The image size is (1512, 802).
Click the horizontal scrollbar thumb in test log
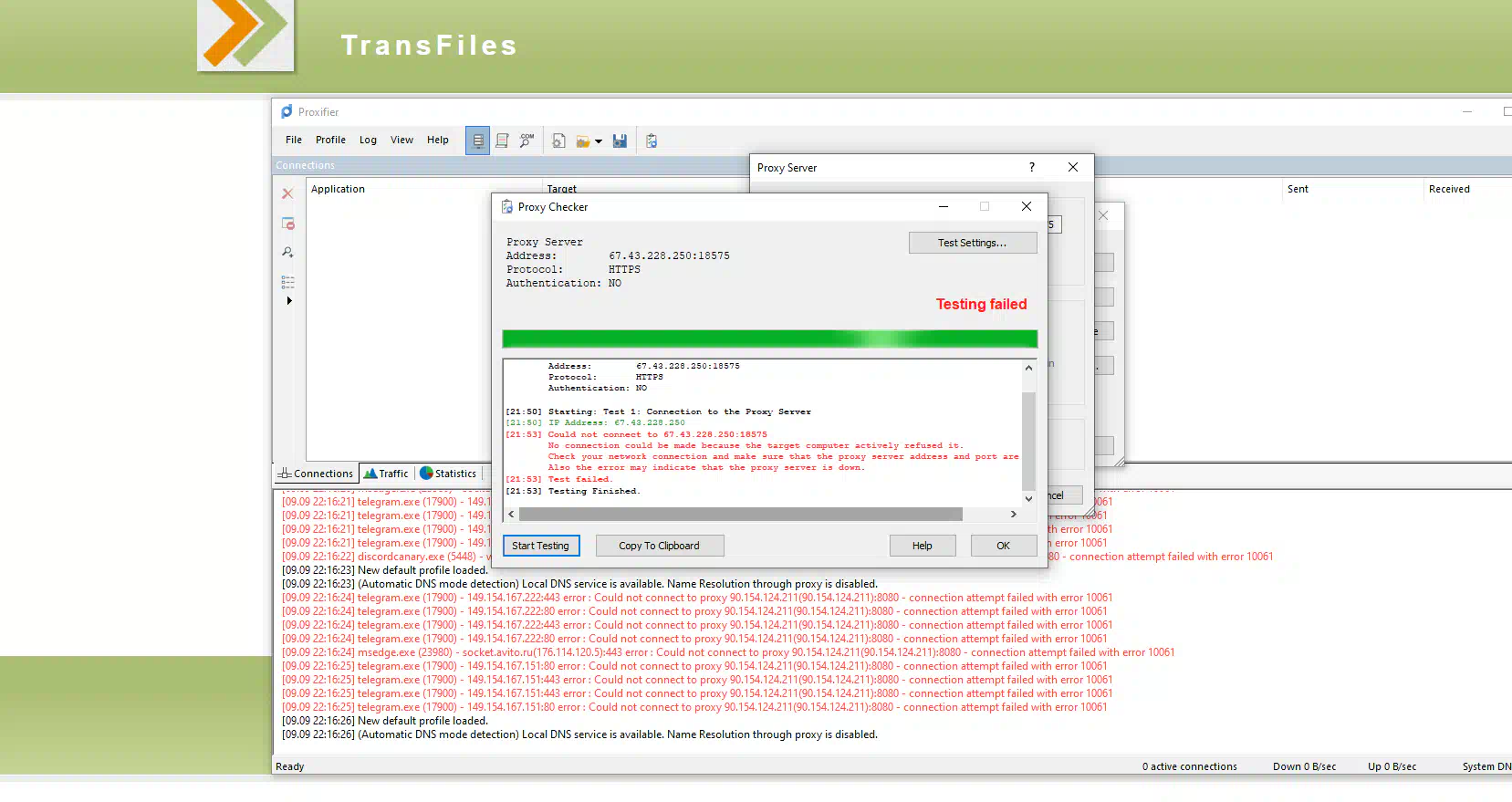(x=741, y=515)
